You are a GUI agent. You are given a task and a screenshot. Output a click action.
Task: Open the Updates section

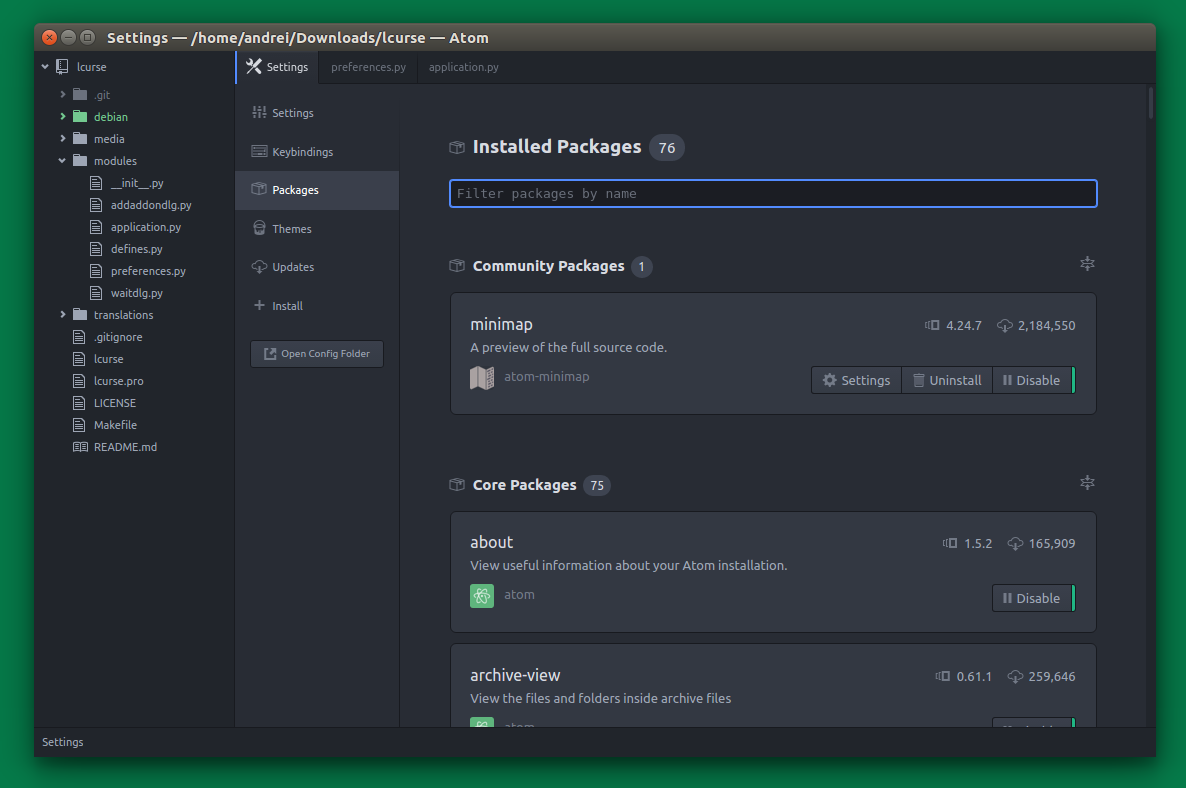[317, 267]
